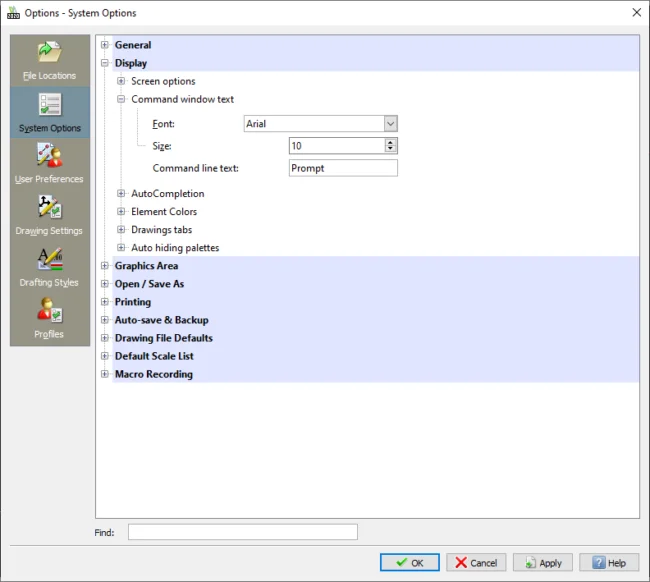
Task: Open the Font dropdown showing Arial
Action: click(390, 124)
